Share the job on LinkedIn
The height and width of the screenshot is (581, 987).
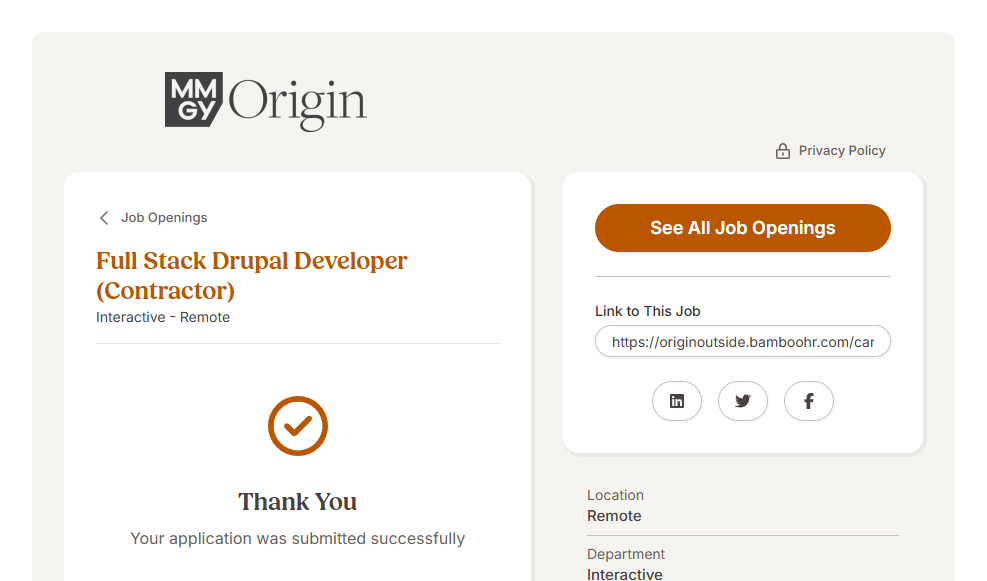point(677,401)
